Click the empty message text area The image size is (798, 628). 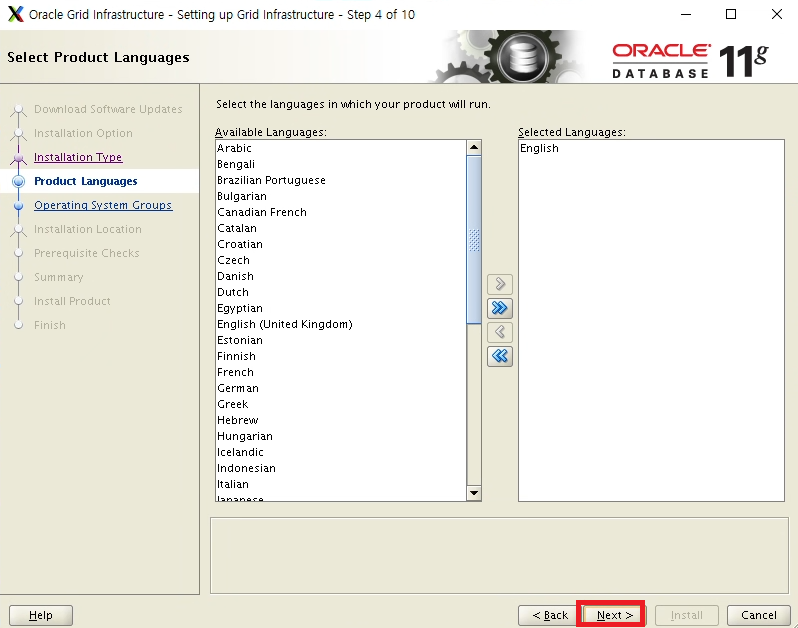click(x=499, y=556)
